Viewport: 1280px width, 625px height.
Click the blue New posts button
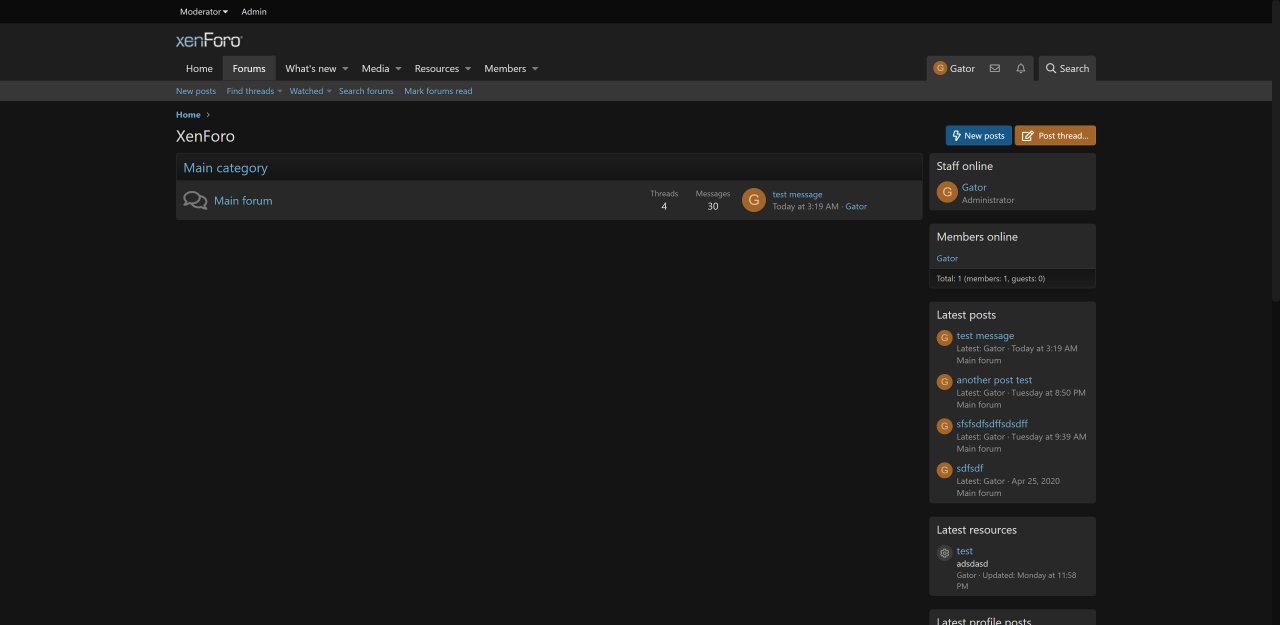pos(979,135)
